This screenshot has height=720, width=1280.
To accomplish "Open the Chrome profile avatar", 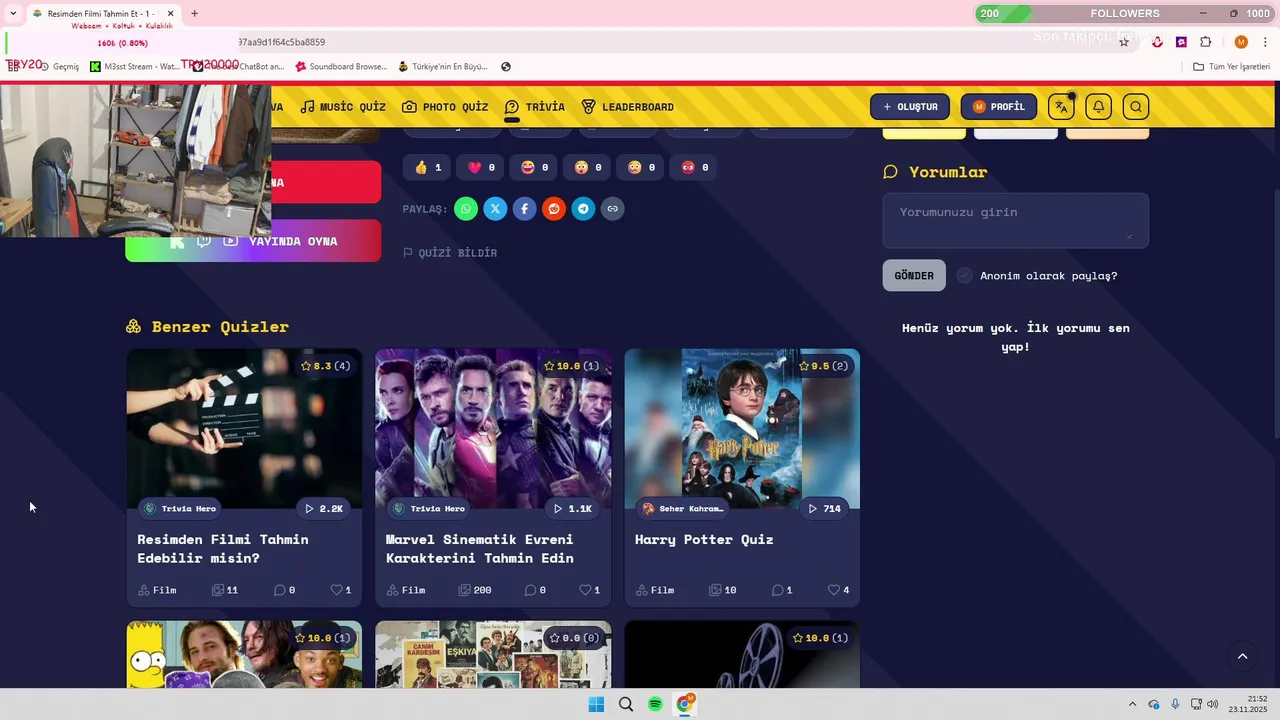I will (1241, 42).
